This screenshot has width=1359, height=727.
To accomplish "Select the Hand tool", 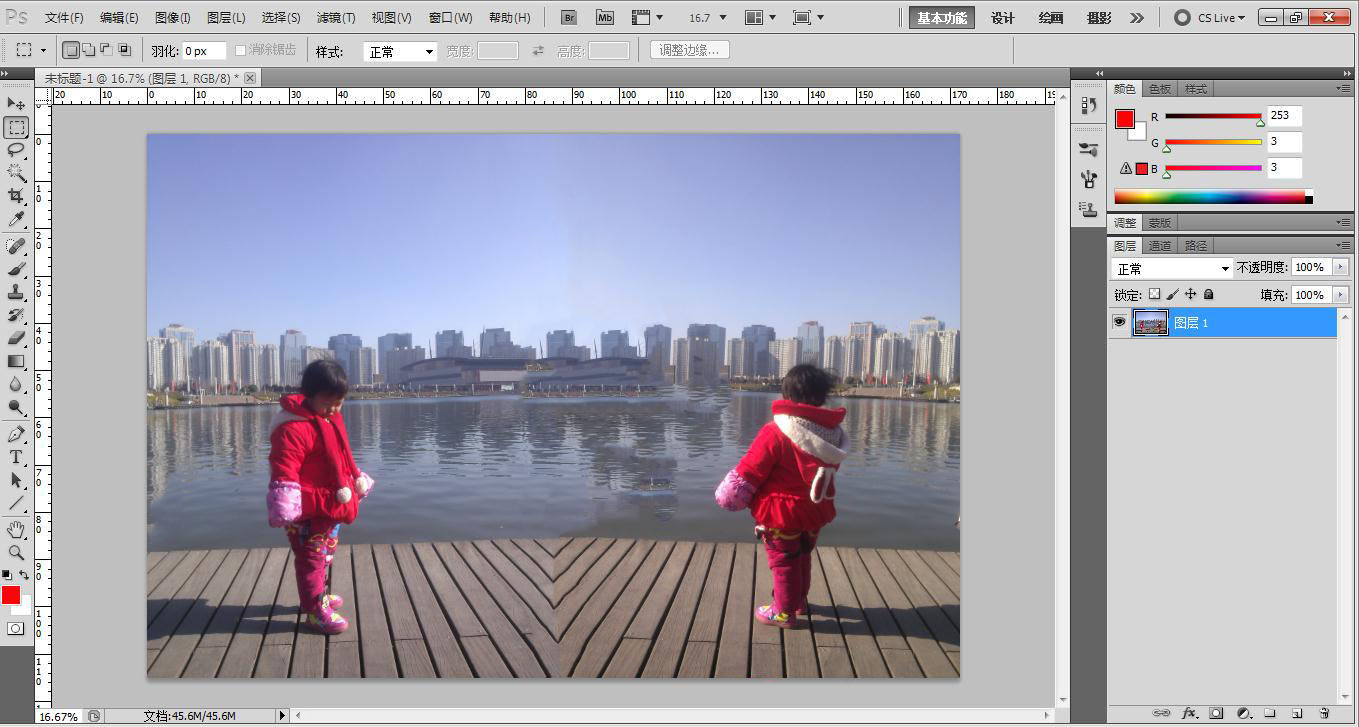I will pyautogui.click(x=16, y=529).
